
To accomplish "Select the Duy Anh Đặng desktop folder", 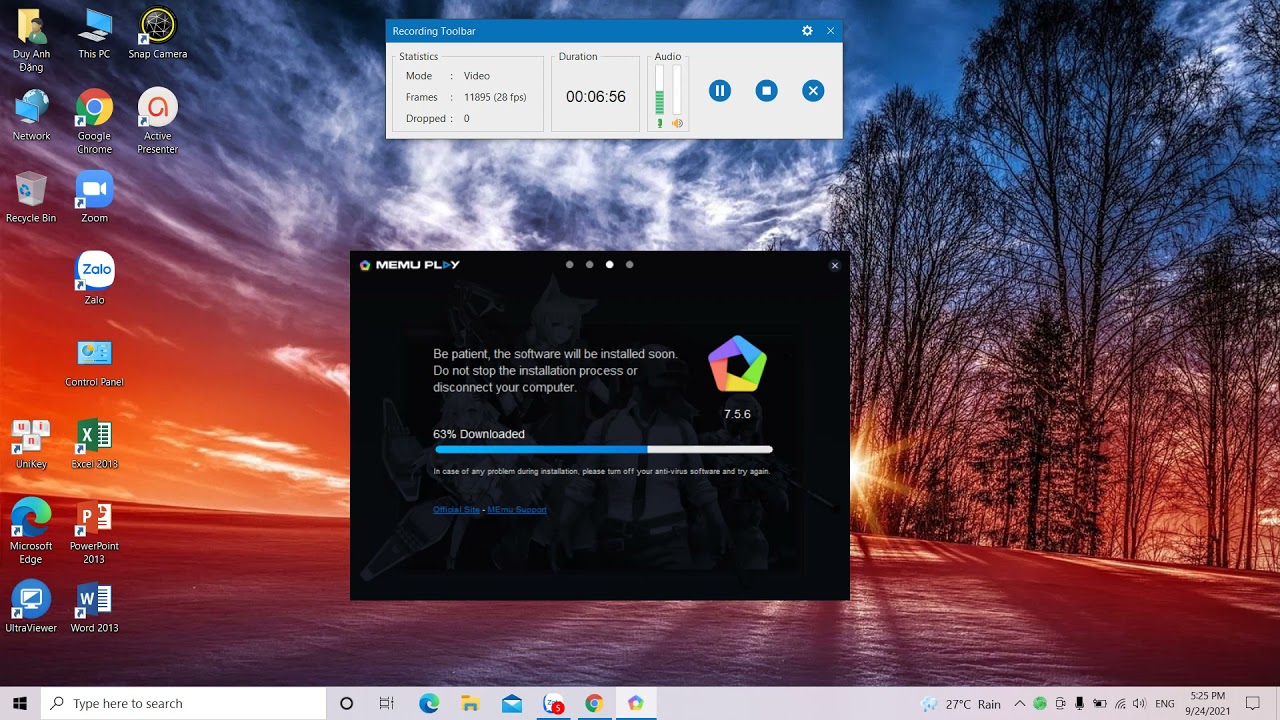I will pos(31,40).
